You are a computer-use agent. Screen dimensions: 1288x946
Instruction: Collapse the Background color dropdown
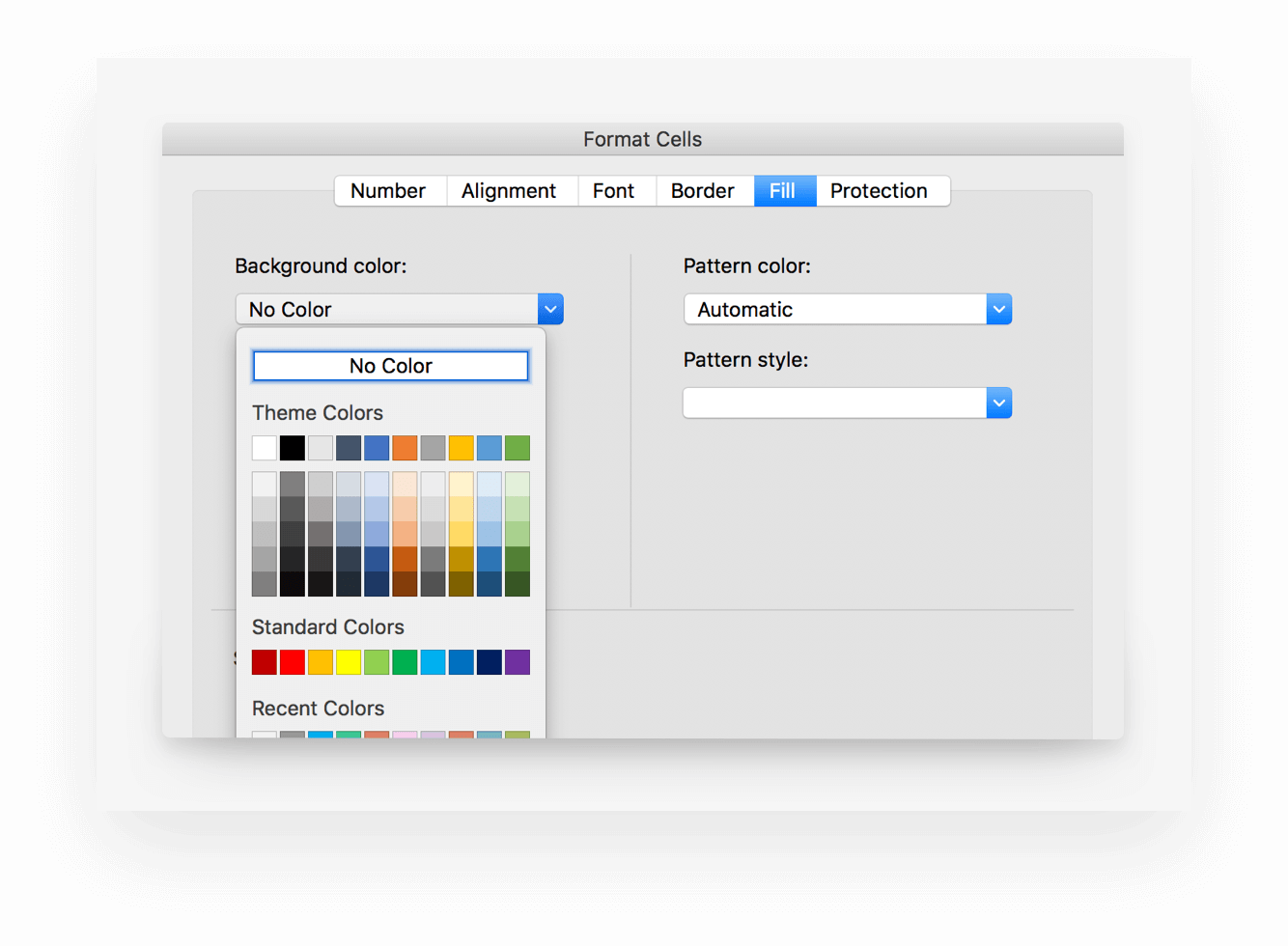coord(549,309)
